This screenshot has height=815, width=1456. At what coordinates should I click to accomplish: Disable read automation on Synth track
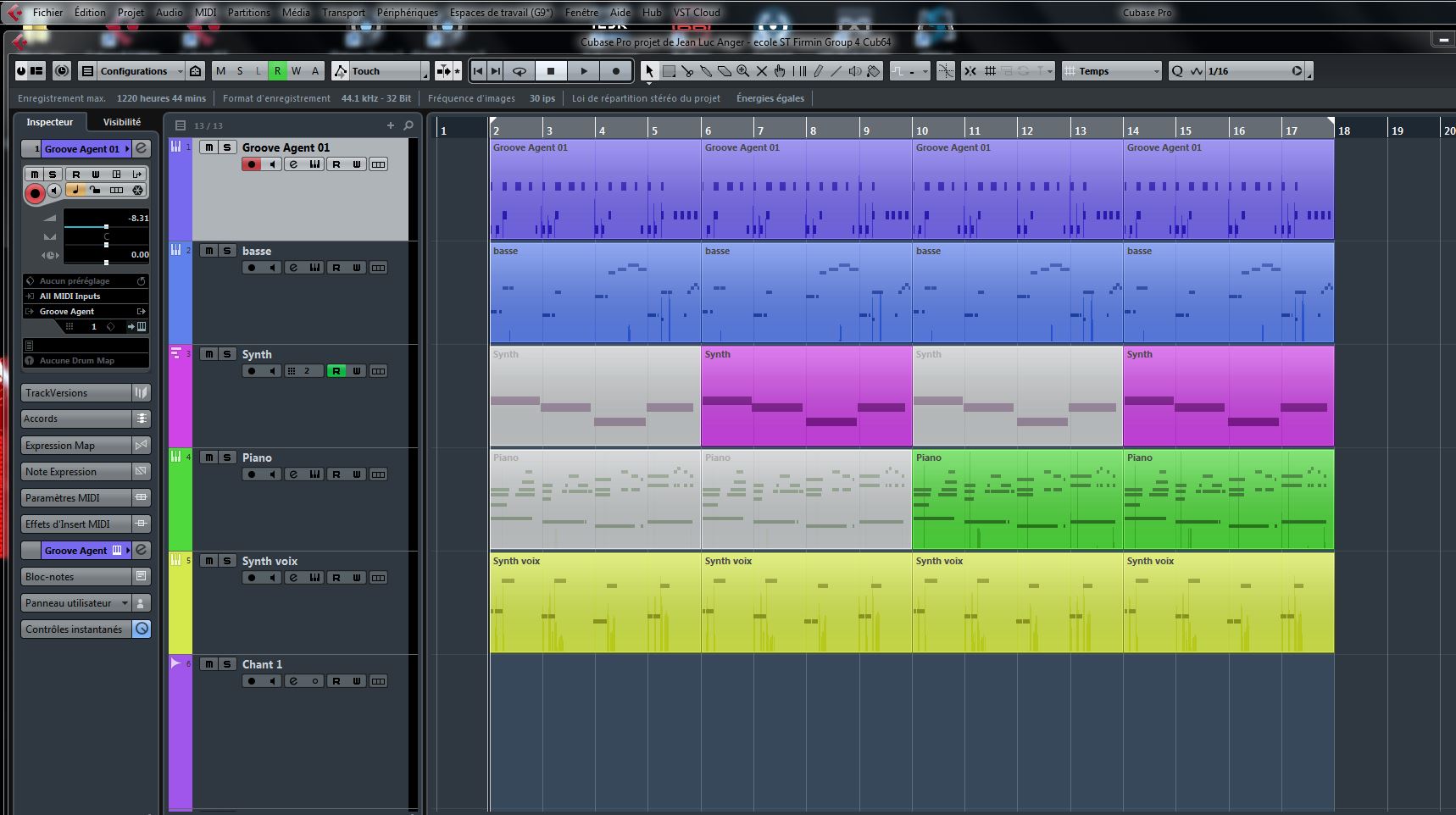pyautogui.click(x=336, y=371)
